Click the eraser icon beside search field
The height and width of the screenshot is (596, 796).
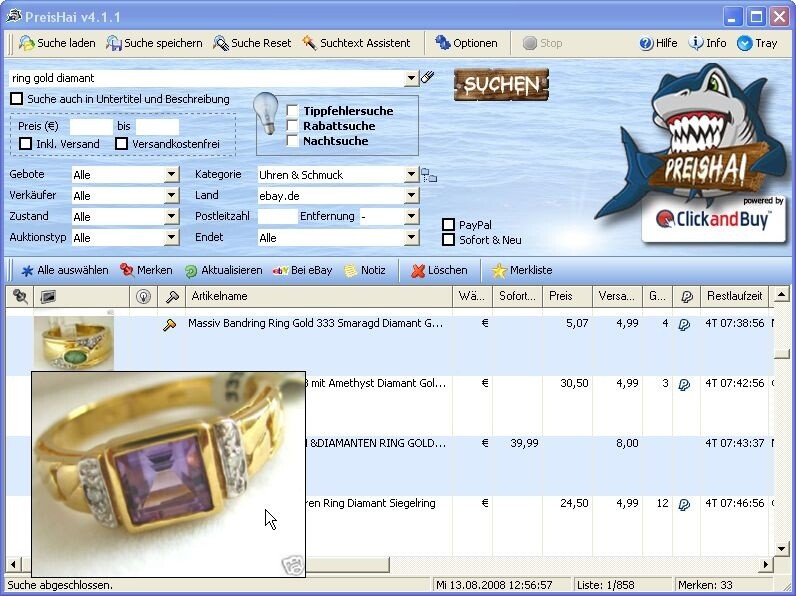tap(427, 77)
